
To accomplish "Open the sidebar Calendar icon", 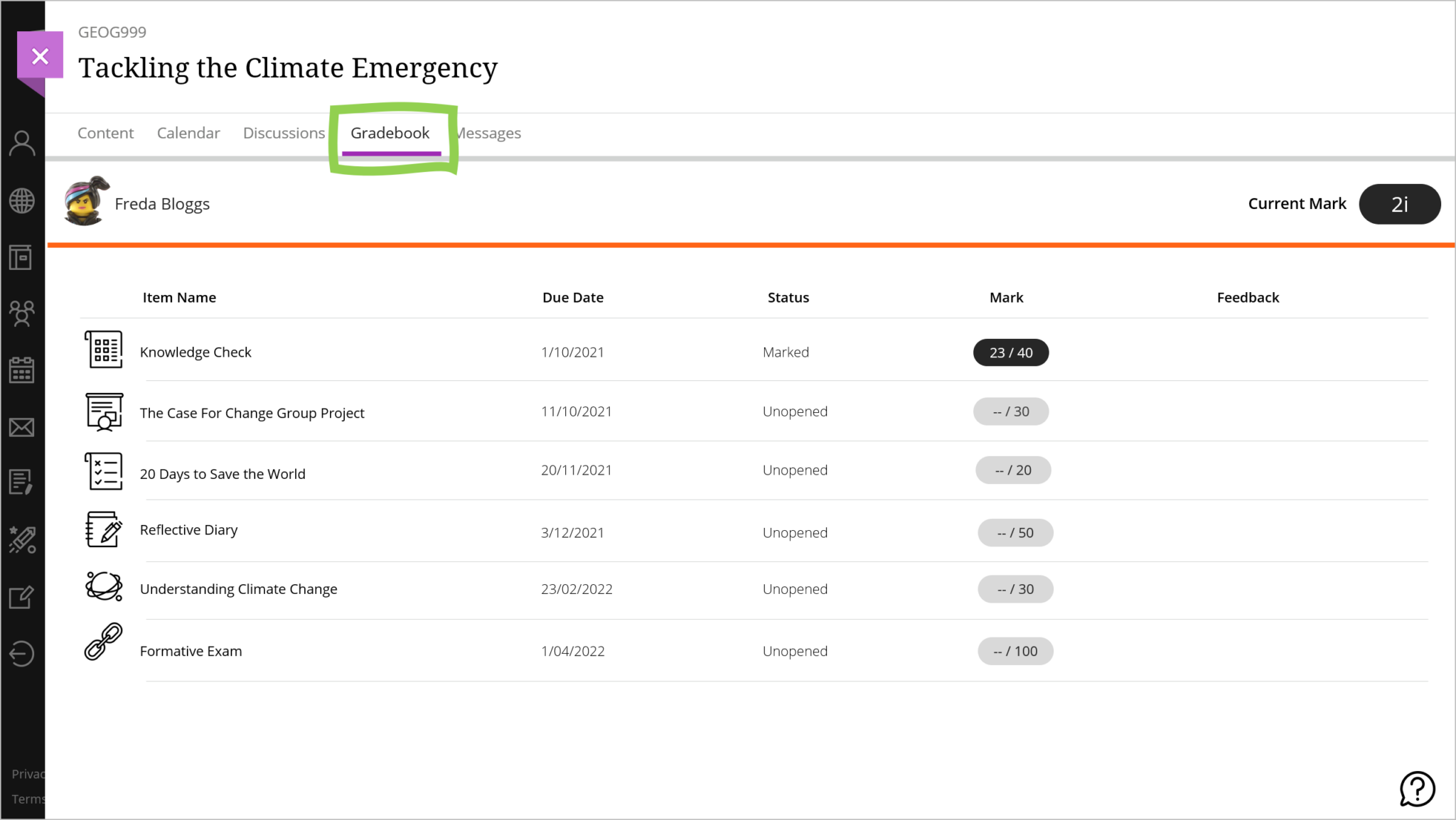I will point(22,370).
